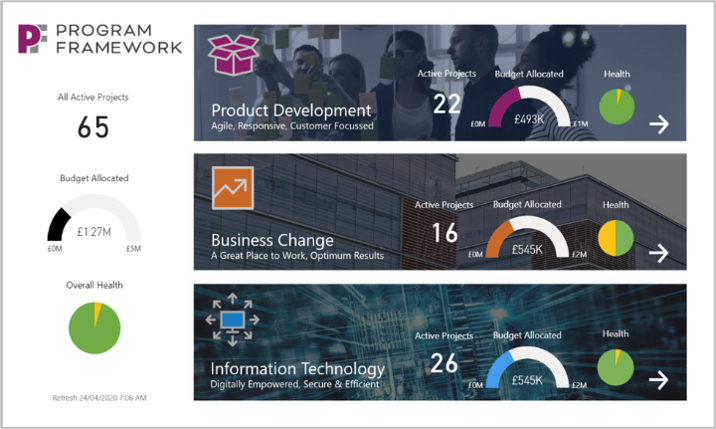Open the Information Technology title link
The height and width of the screenshot is (429, 716).
(x=297, y=369)
